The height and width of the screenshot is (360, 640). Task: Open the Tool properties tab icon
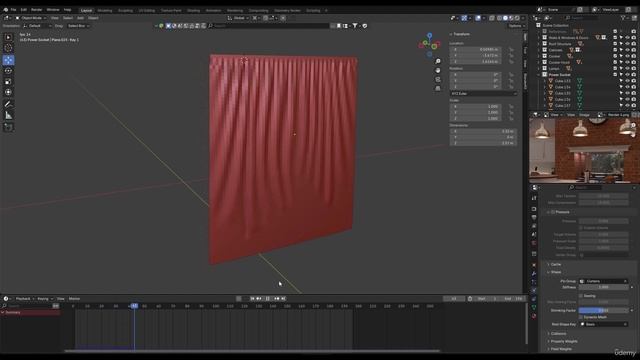(534, 198)
